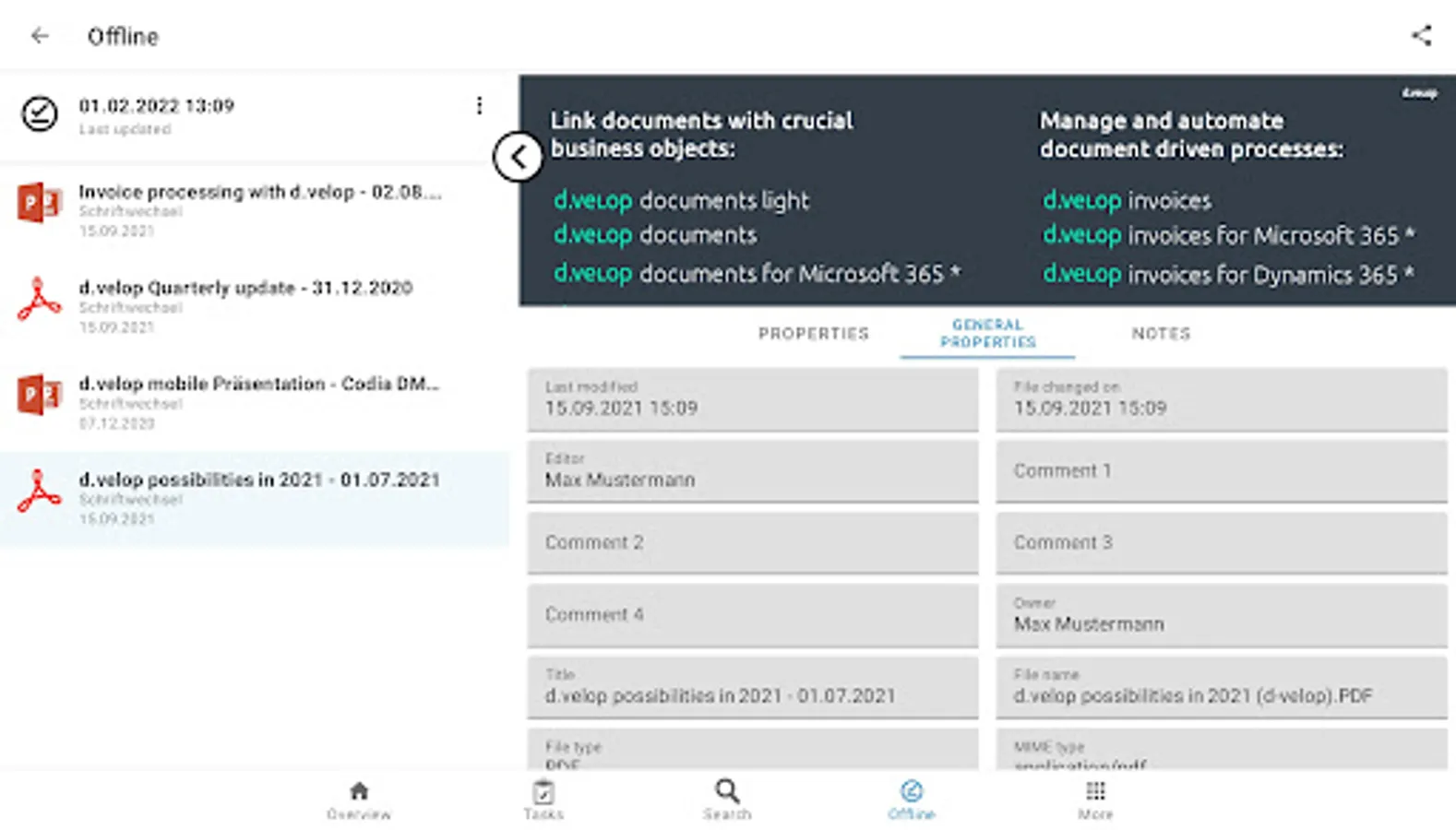Click the Comment 3 field

pos(1222,543)
